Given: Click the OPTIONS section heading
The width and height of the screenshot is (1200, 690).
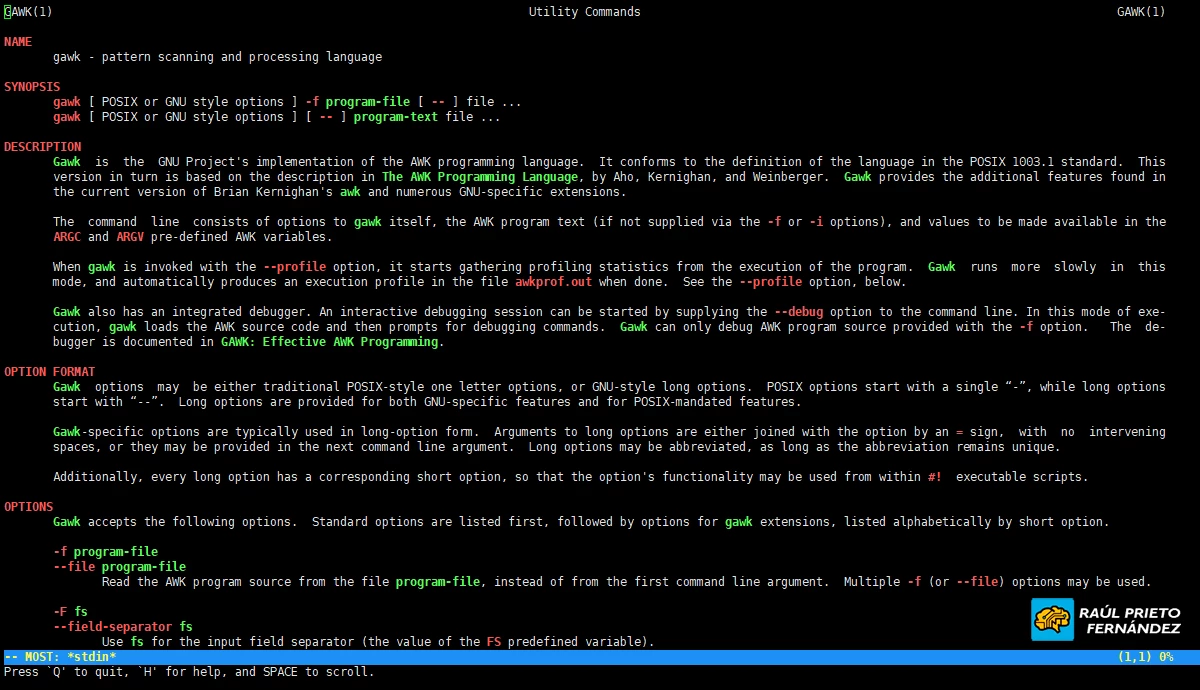Looking at the screenshot, I should coord(28,507).
